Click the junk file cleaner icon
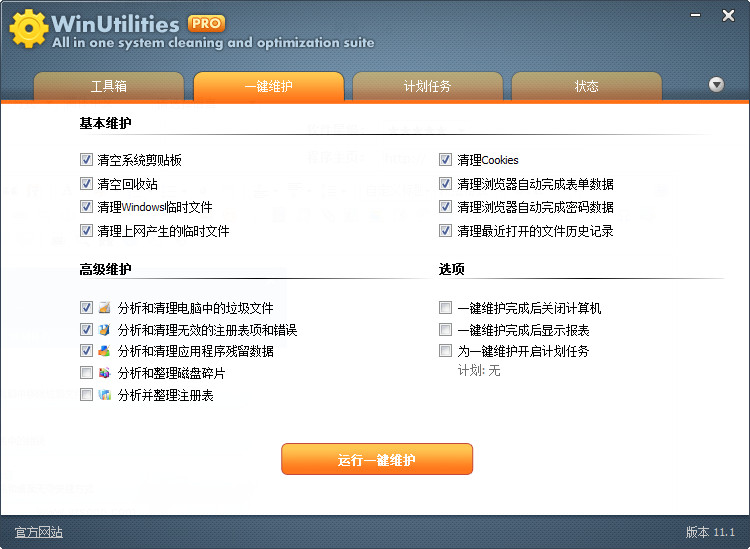This screenshot has width=750, height=549. click(104, 307)
